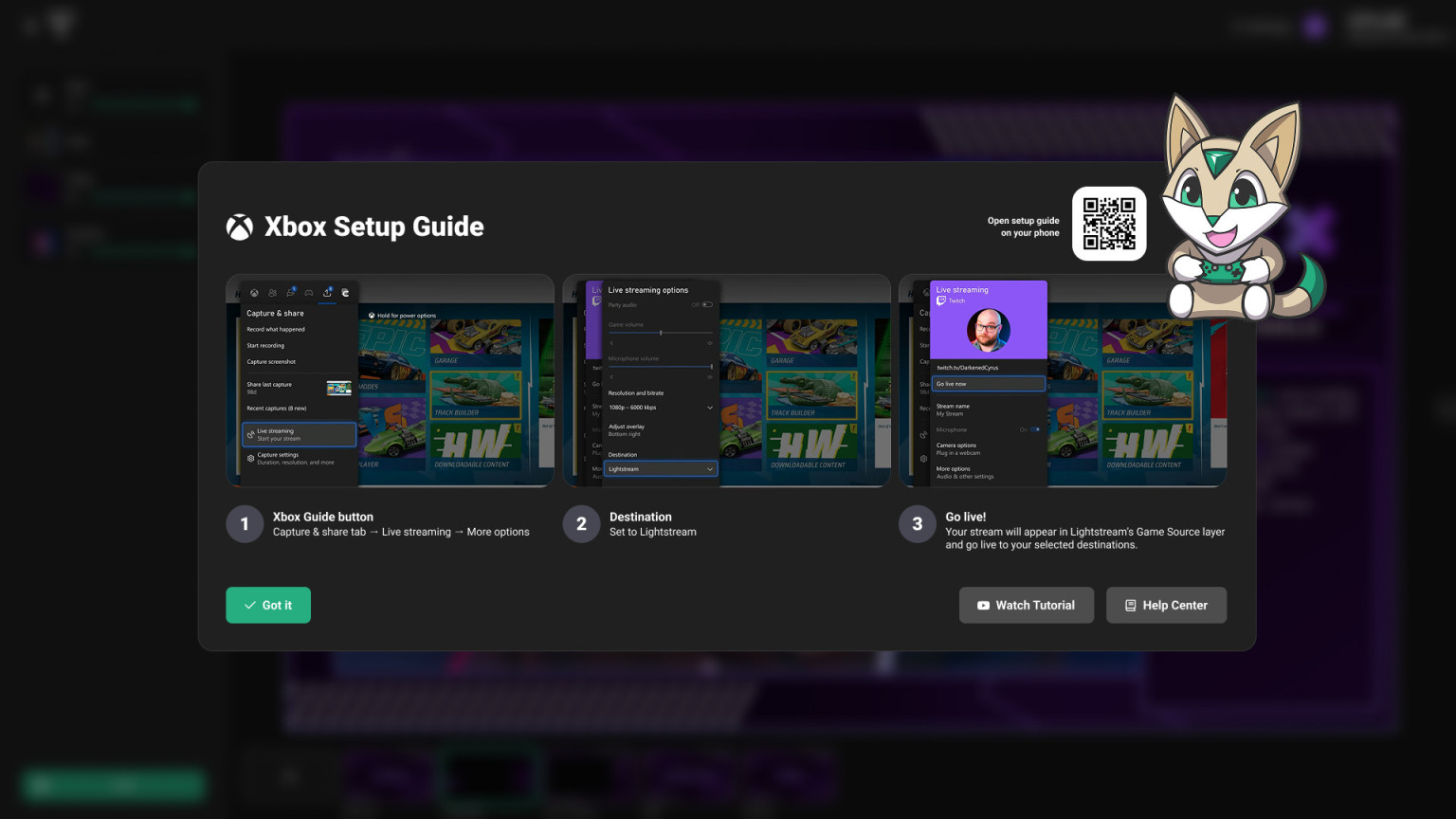This screenshot has width=1456, height=819.
Task: Turn on the Party audio toggle
Action: point(706,304)
